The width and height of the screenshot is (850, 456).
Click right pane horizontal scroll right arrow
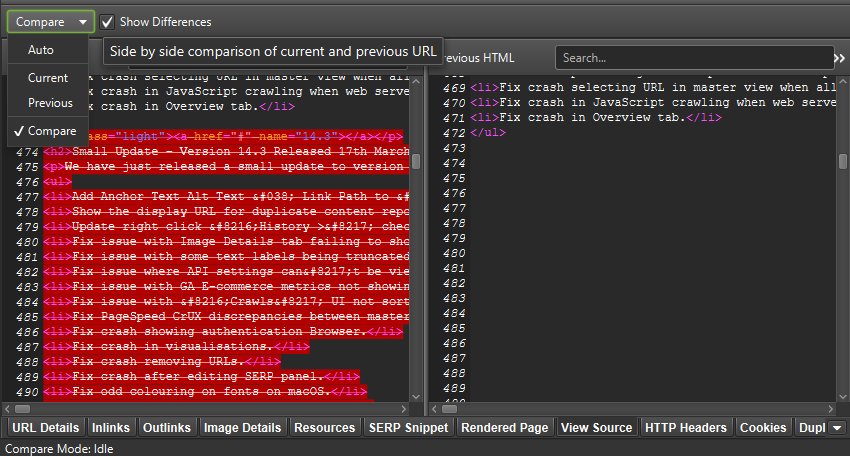831,409
